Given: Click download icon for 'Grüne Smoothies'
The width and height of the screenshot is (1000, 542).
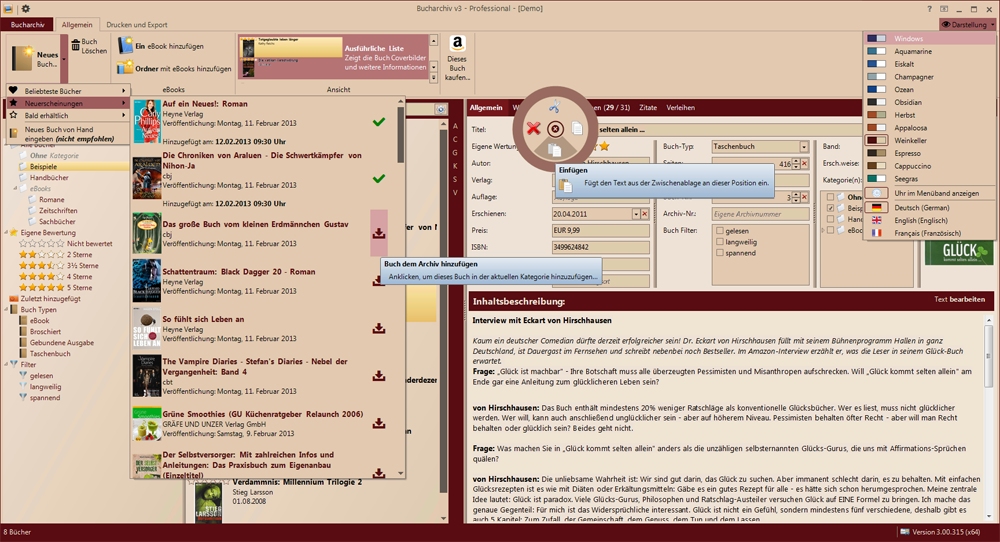Looking at the screenshot, I should point(379,423).
